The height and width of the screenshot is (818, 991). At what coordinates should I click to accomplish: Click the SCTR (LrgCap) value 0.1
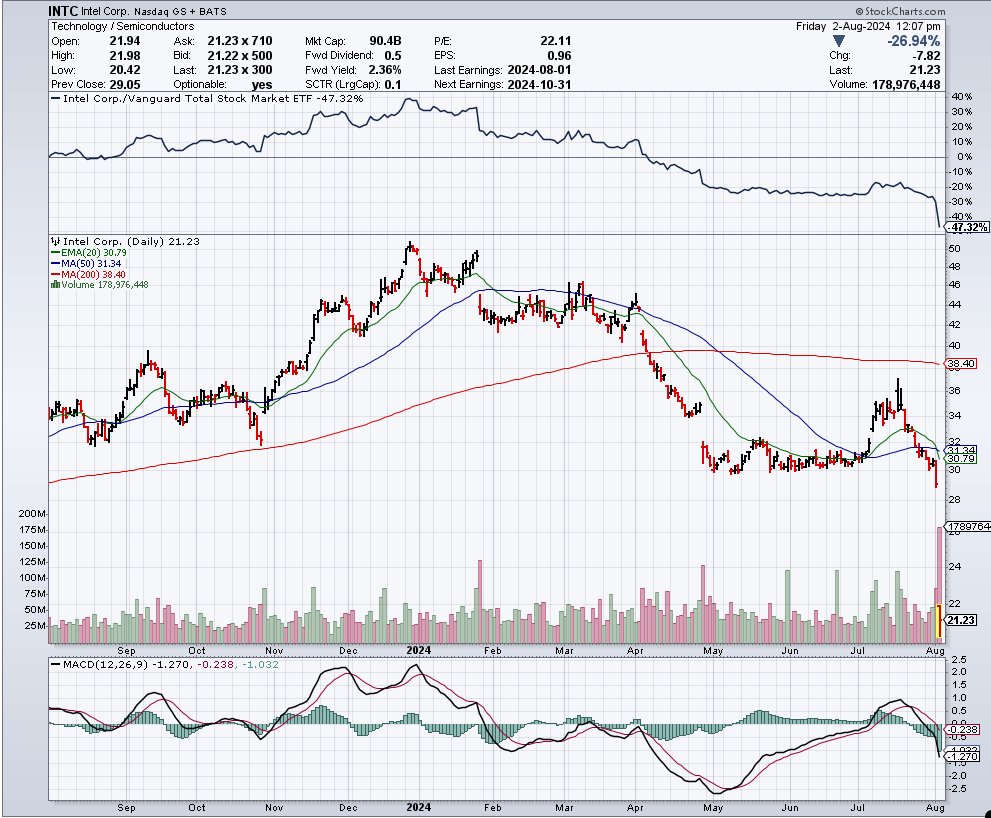click(392, 85)
